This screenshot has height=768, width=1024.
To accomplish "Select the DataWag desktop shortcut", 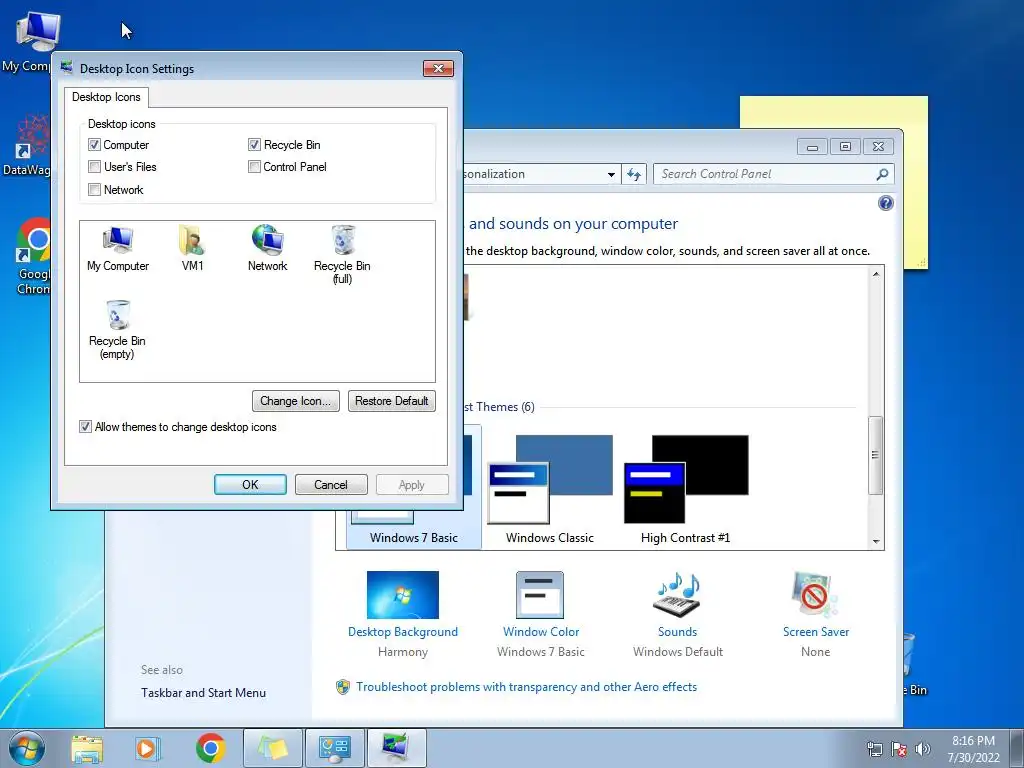I will point(27,145).
